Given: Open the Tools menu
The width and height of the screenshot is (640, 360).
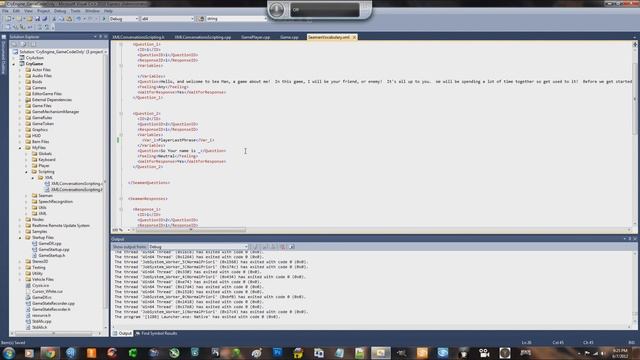Looking at the screenshot, I should 76,11.
